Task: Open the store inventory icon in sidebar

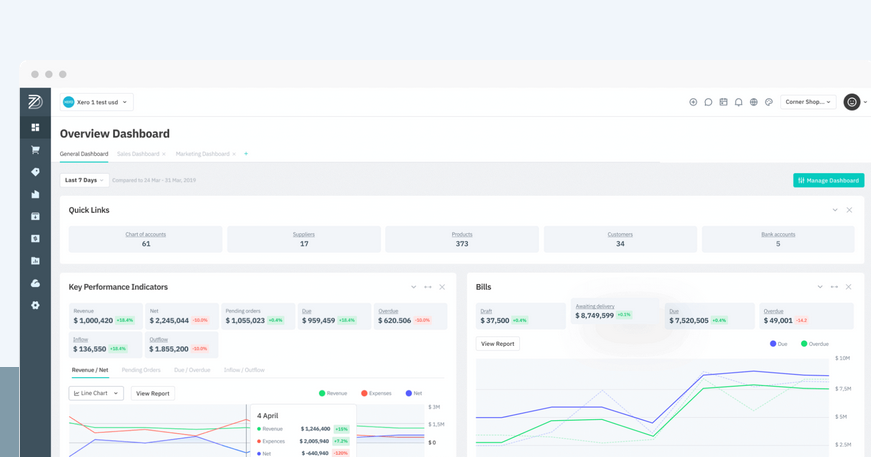Action: [x=35, y=217]
